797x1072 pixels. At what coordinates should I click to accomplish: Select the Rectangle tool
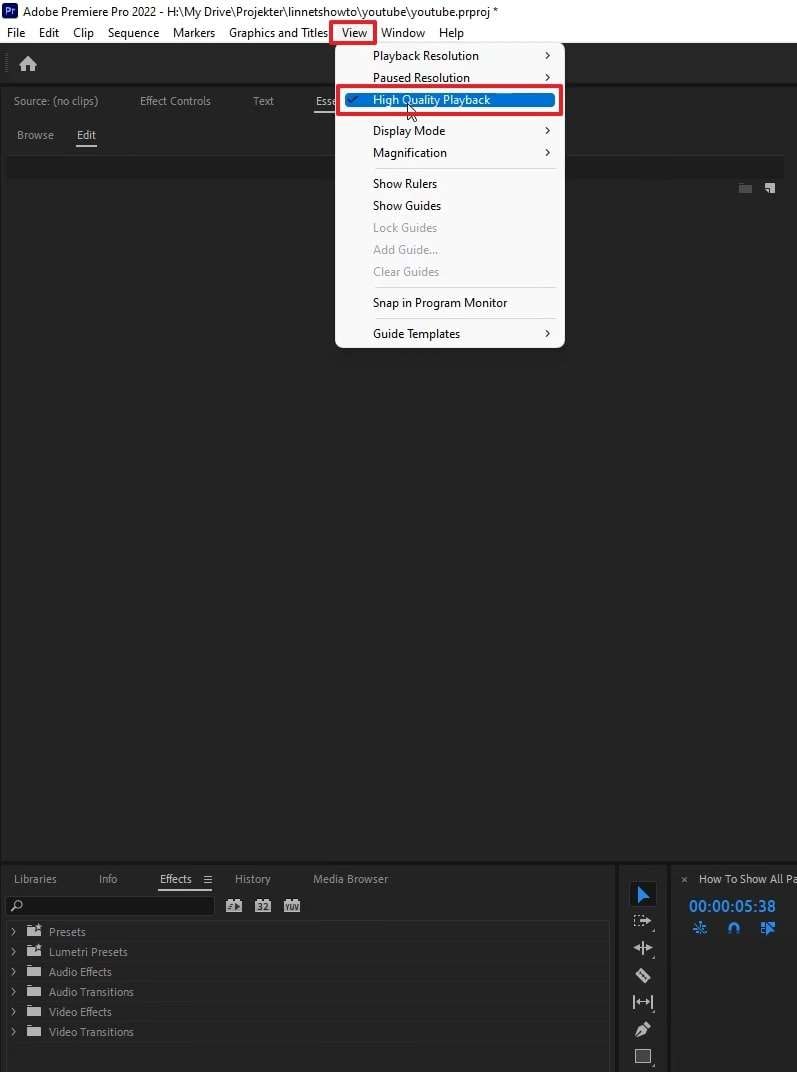tap(643, 1056)
